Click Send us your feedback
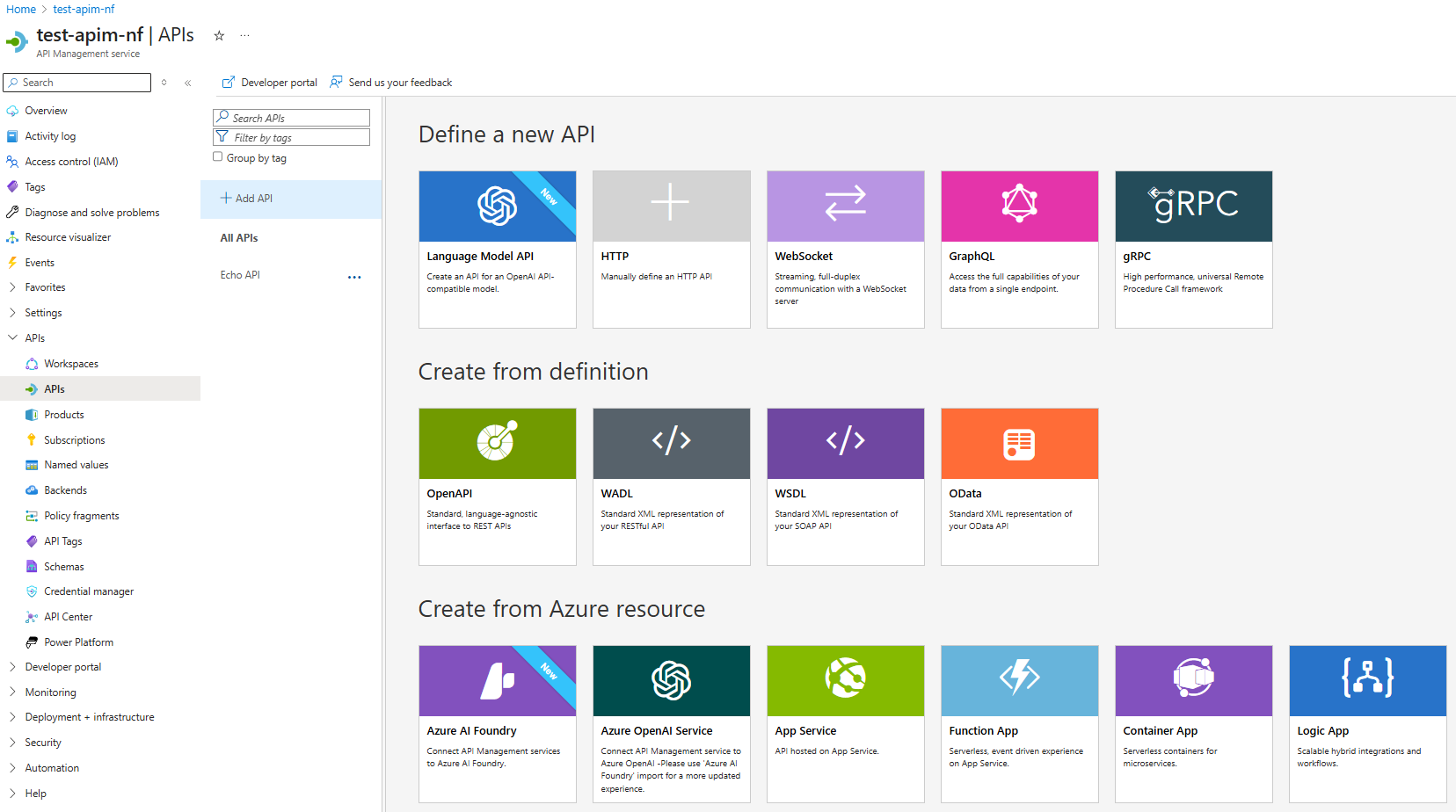Image resolution: width=1456 pixels, height=812 pixels. (x=391, y=83)
